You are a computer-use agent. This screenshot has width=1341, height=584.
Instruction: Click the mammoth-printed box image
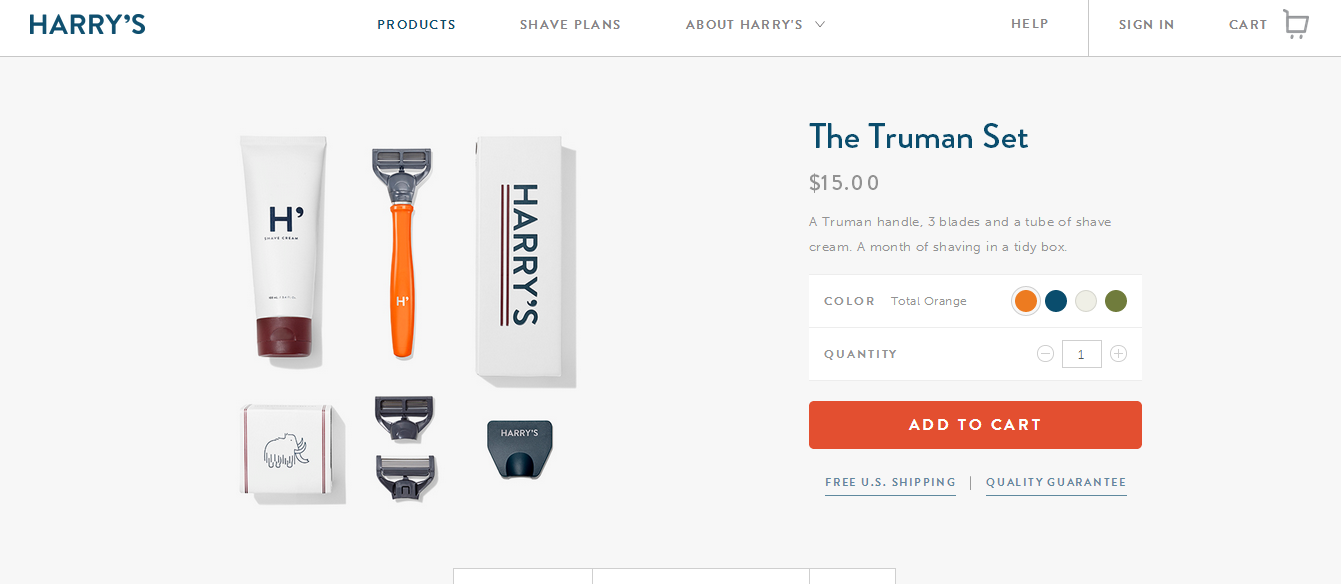[x=288, y=450]
